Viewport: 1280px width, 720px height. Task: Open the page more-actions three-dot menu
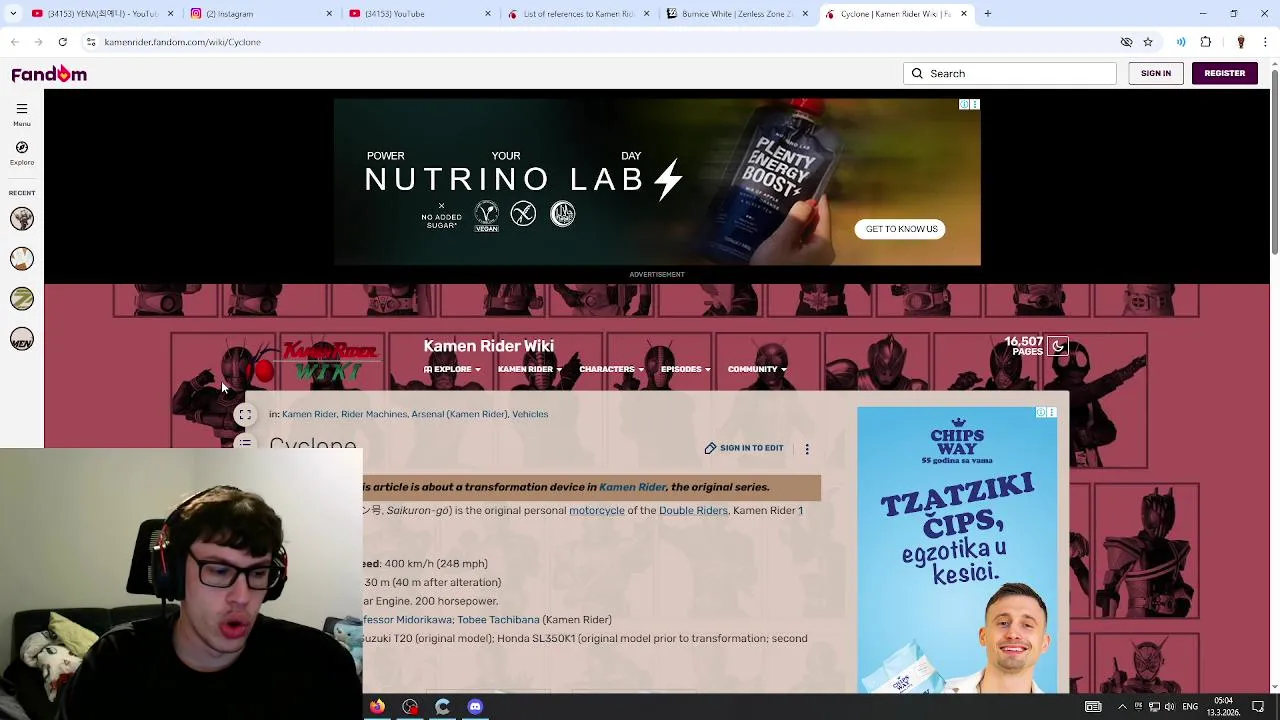(x=807, y=449)
